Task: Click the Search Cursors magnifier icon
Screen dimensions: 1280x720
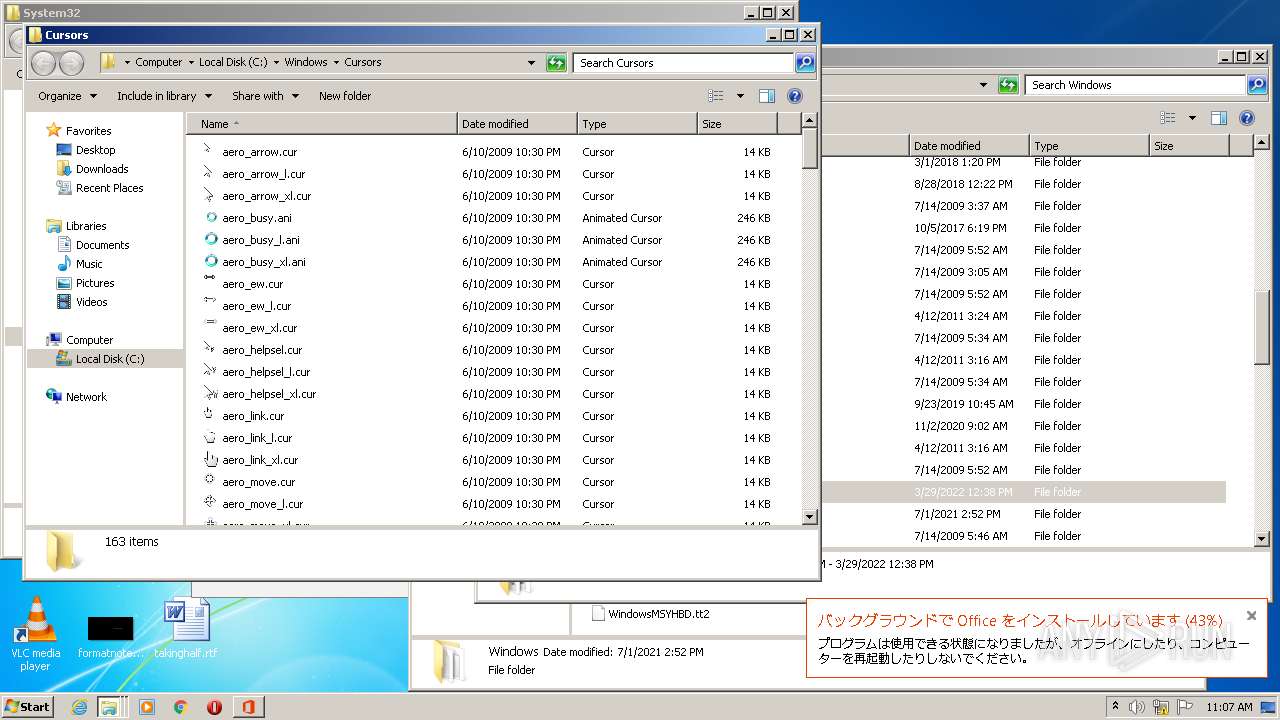Action: (x=805, y=63)
